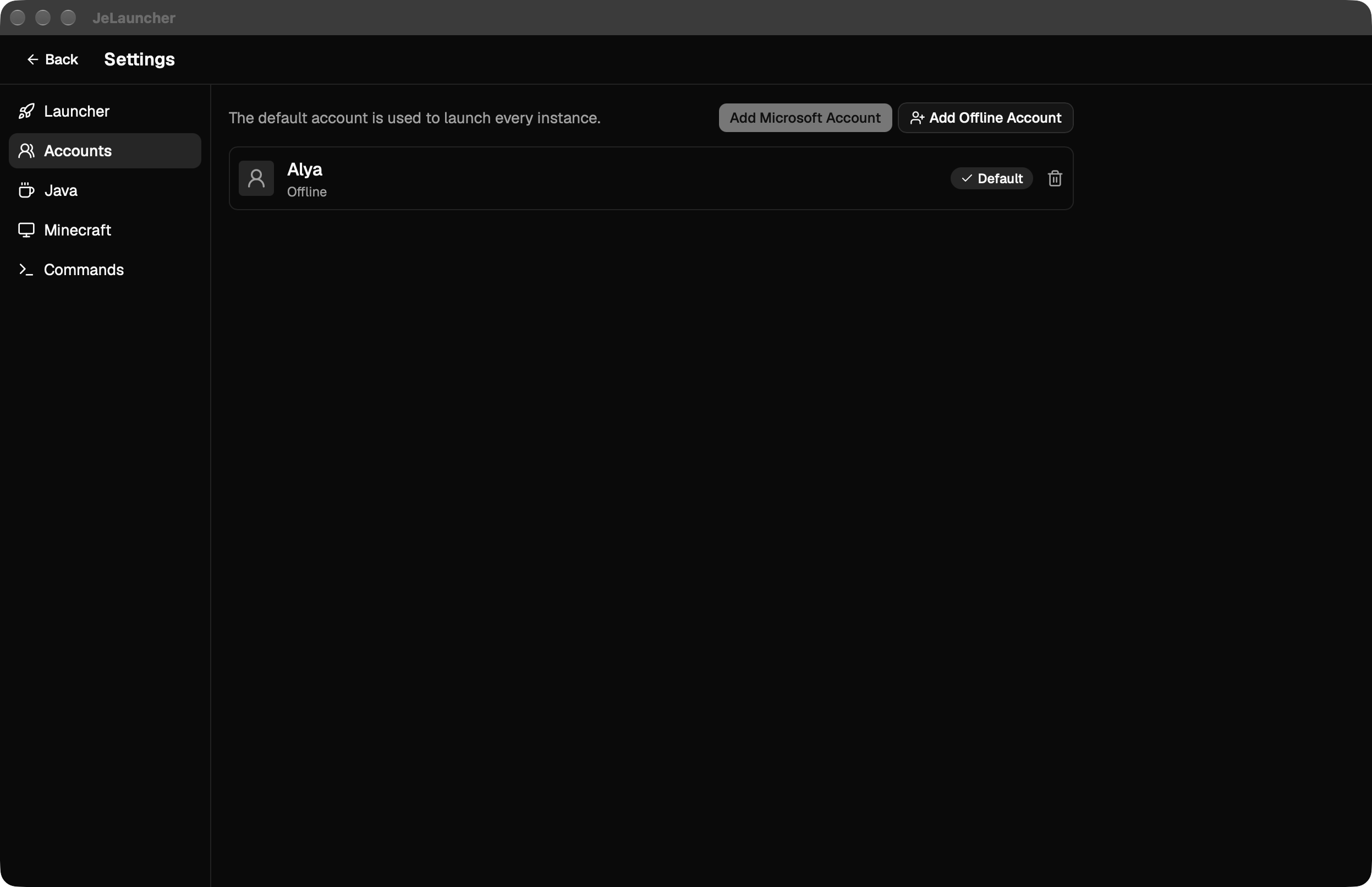Switch to Minecraft settings section
Screen dimensions: 1372x887
105,230
